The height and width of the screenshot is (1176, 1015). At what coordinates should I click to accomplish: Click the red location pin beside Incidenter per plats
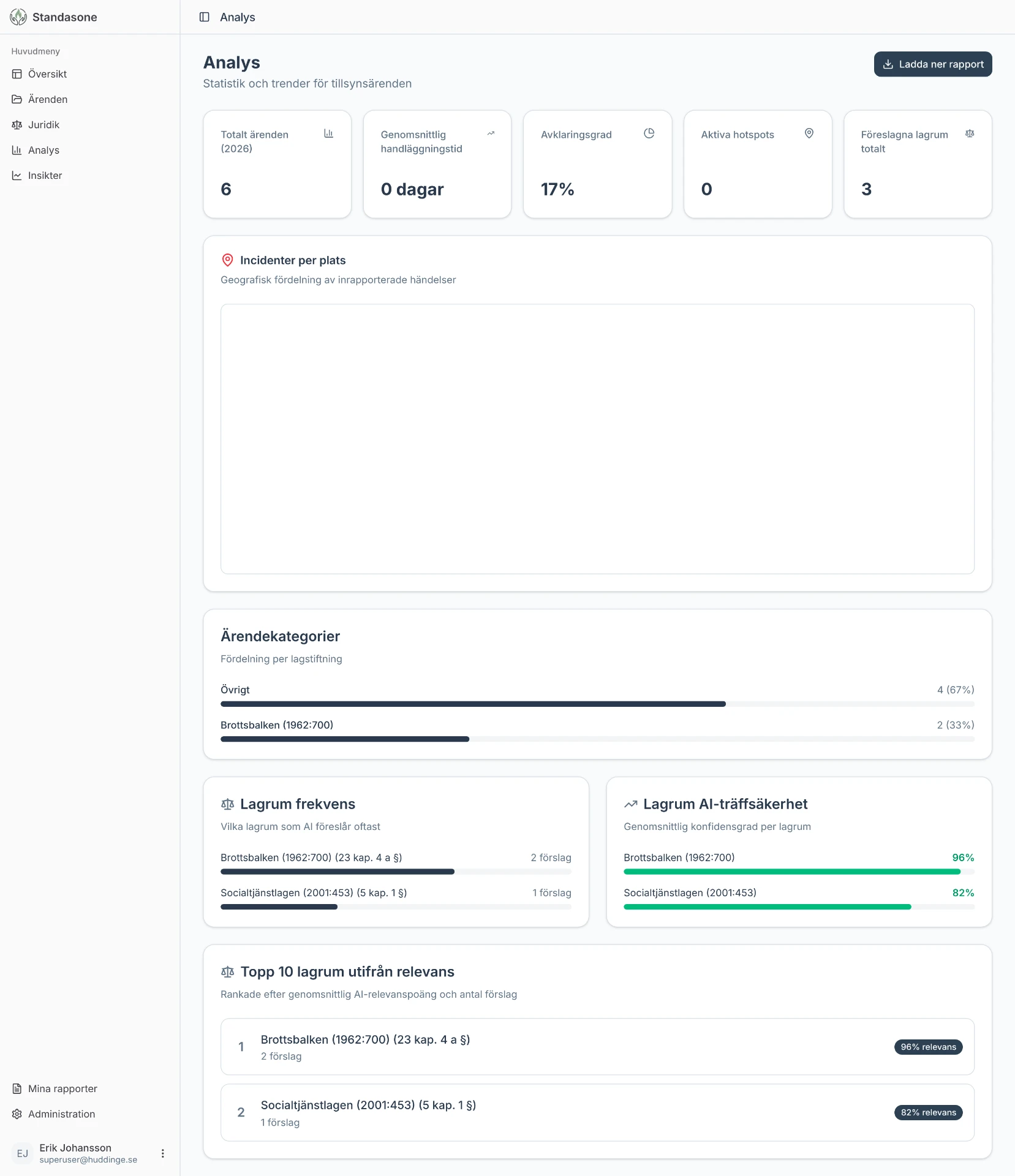227,260
